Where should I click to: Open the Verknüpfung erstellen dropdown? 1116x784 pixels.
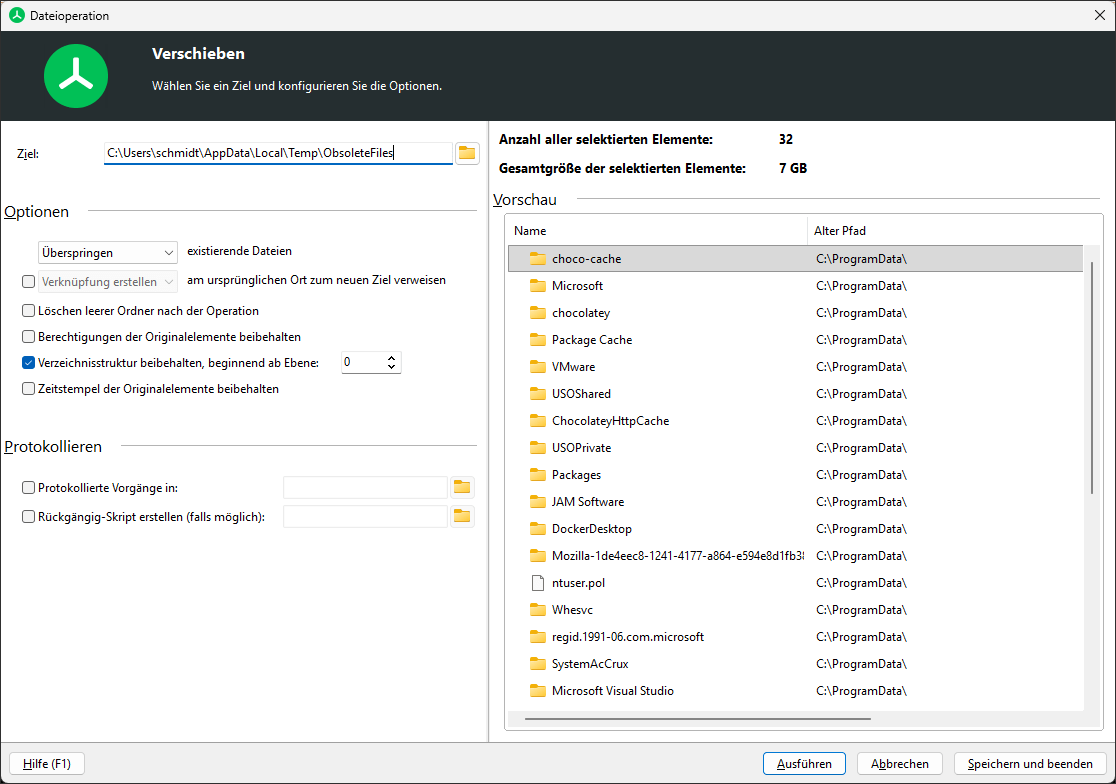coord(107,282)
